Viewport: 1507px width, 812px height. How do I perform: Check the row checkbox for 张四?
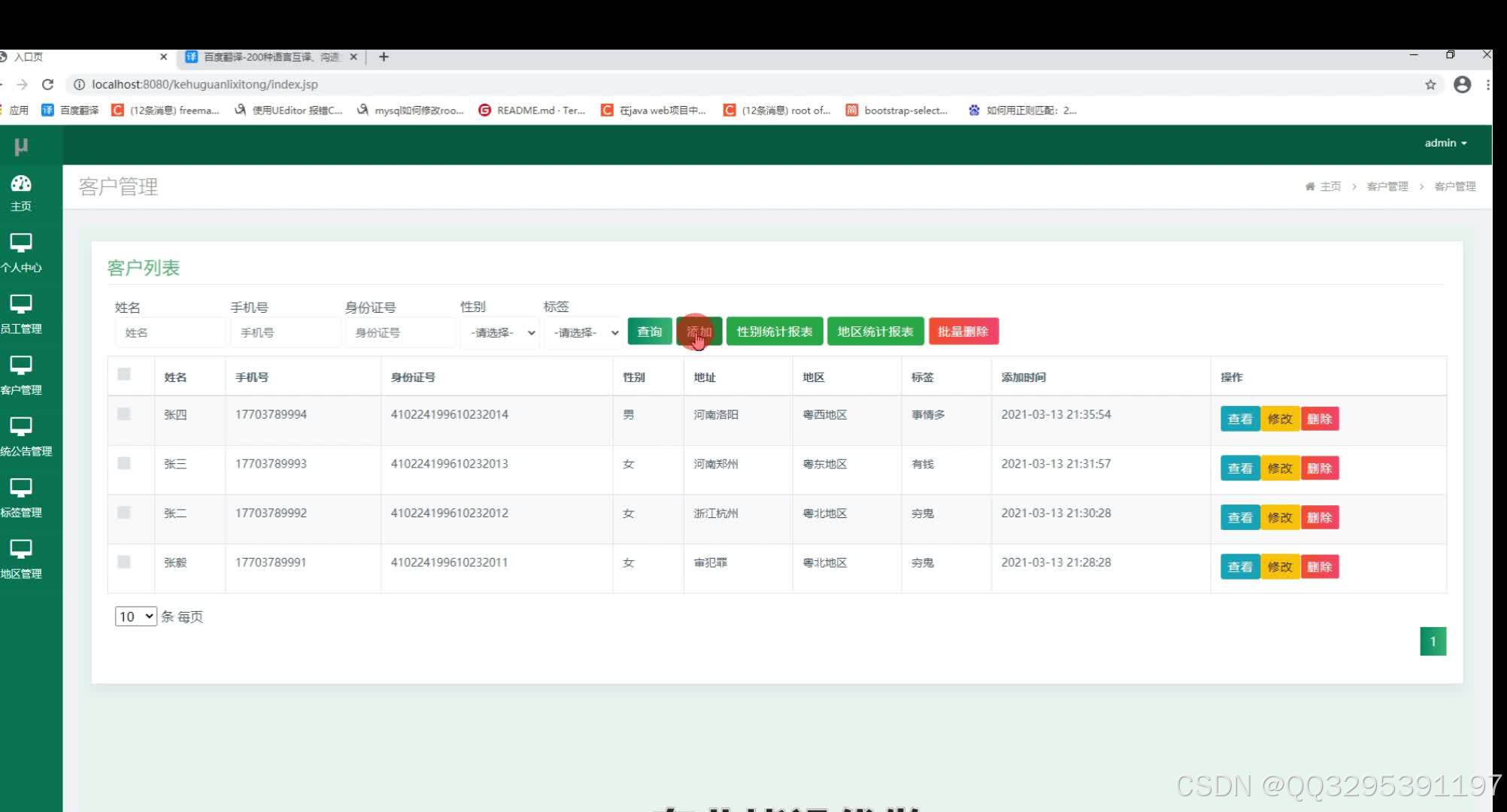coord(124,414)
